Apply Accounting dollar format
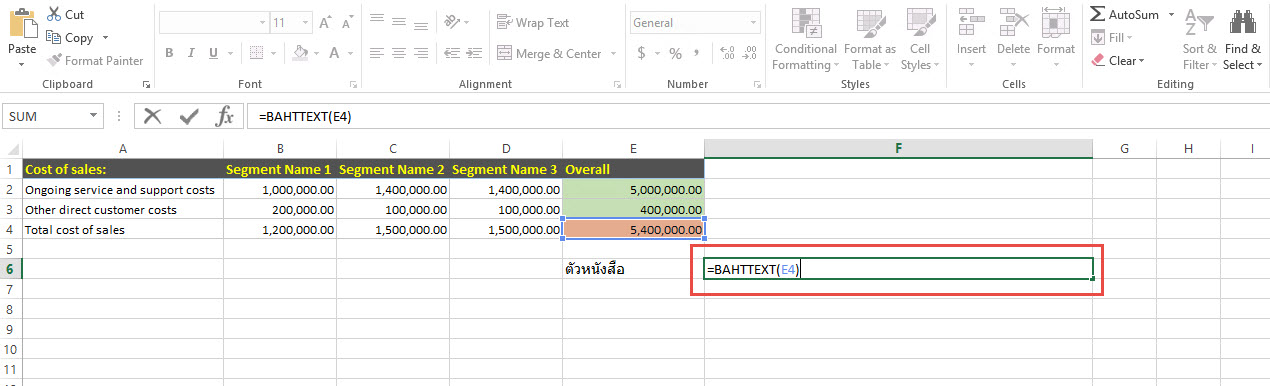Screen dimensions: 1270x386 point(641,53)
